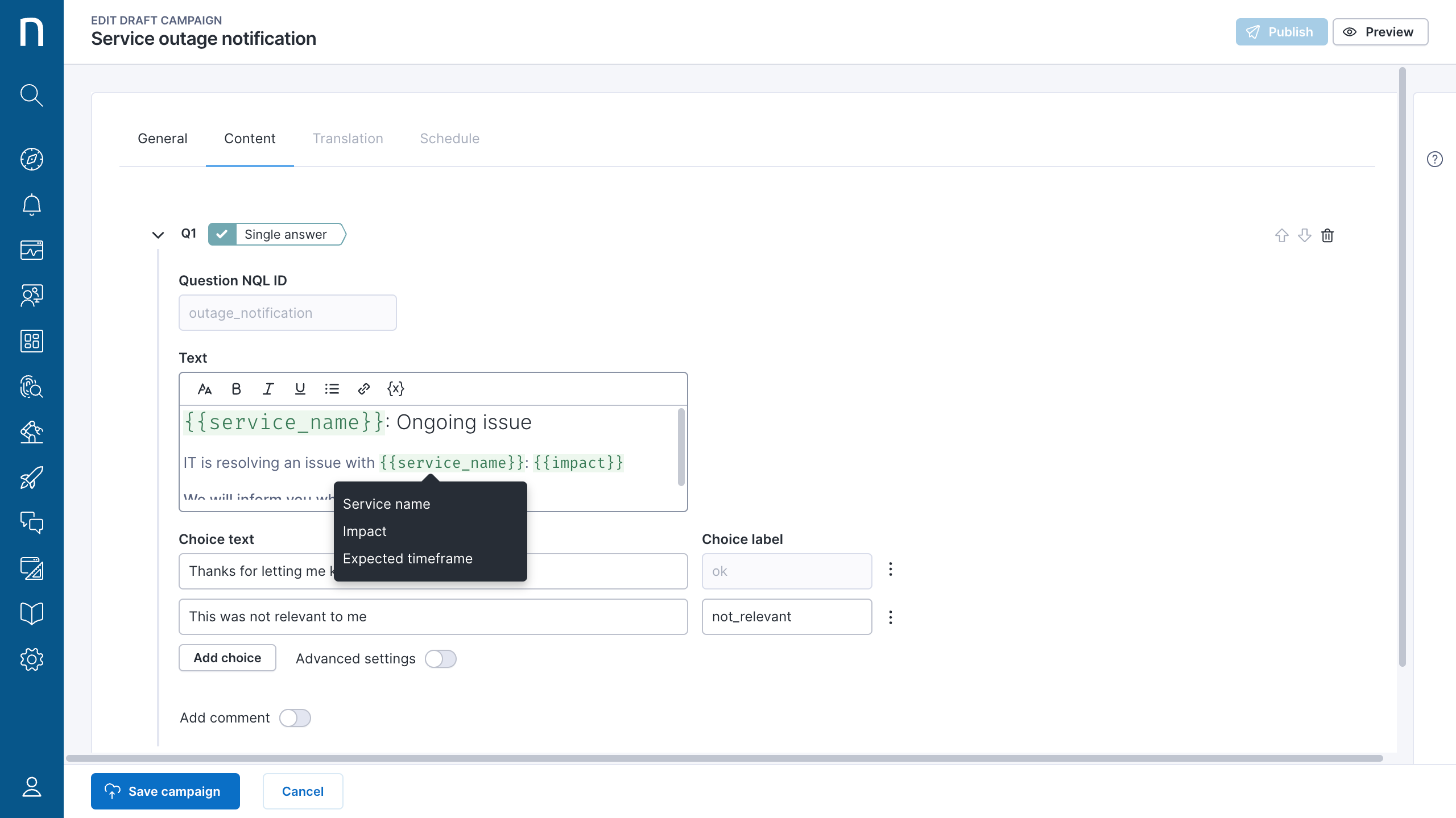Screen dimensions: 1456x818
Task: Click the text editor vertical scrollbar
Action: click(681, 447)
